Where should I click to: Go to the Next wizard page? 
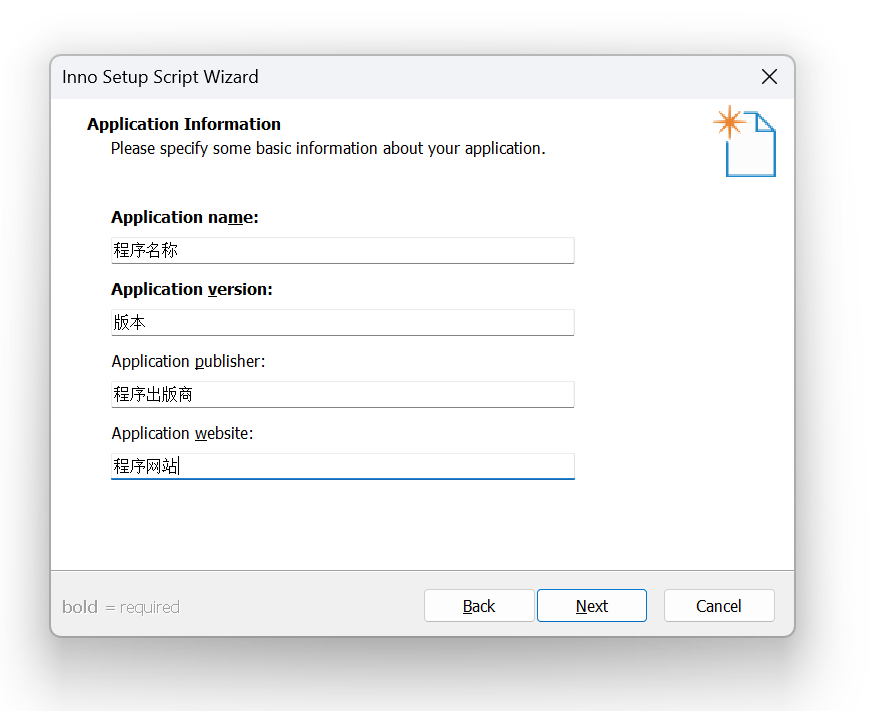tap(592, 606)
